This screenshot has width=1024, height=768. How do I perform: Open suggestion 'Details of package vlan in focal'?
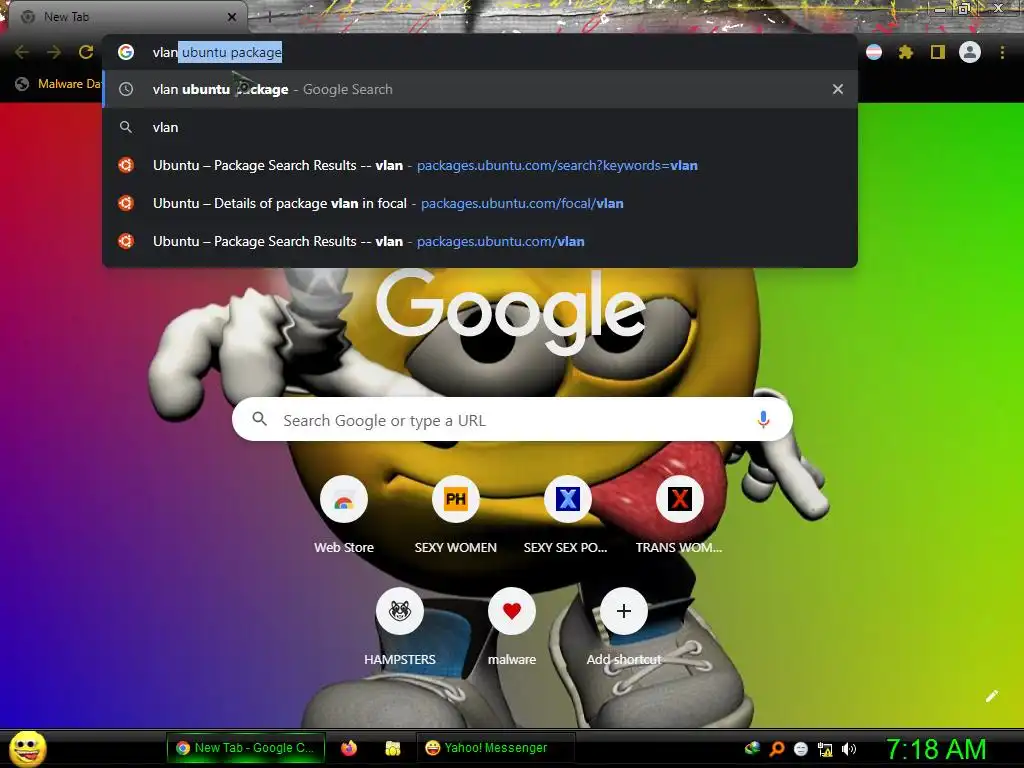pos(479,203)
